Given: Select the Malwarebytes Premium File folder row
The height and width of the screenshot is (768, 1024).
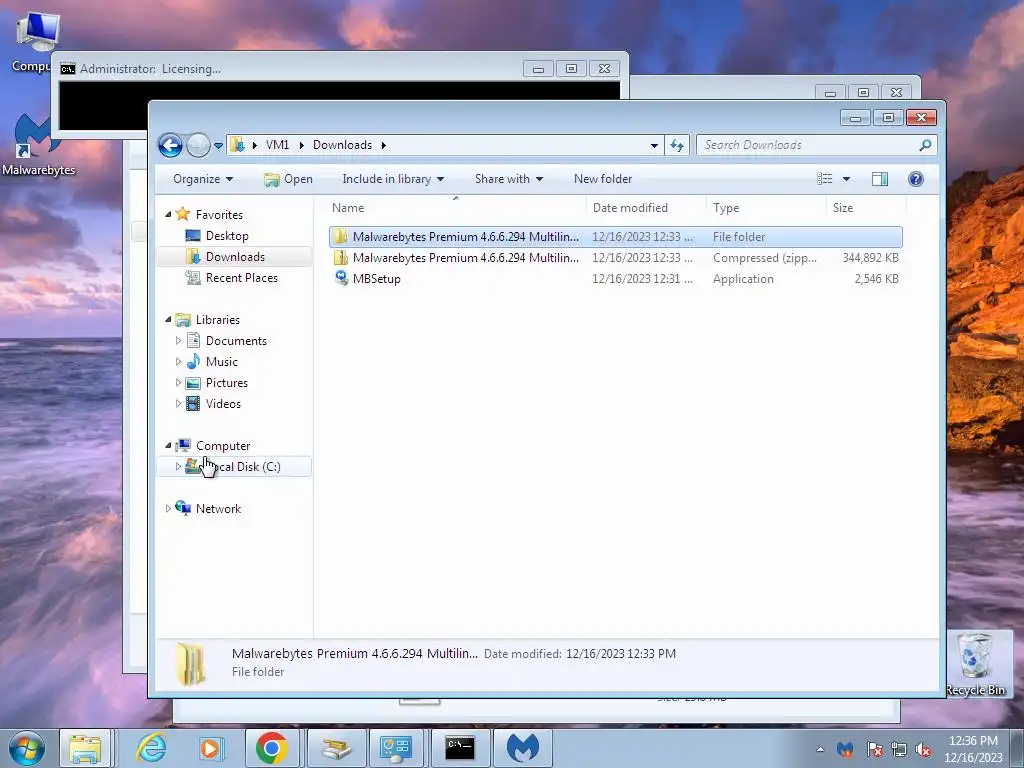Looking at the screenshot, I should (616, 236).
